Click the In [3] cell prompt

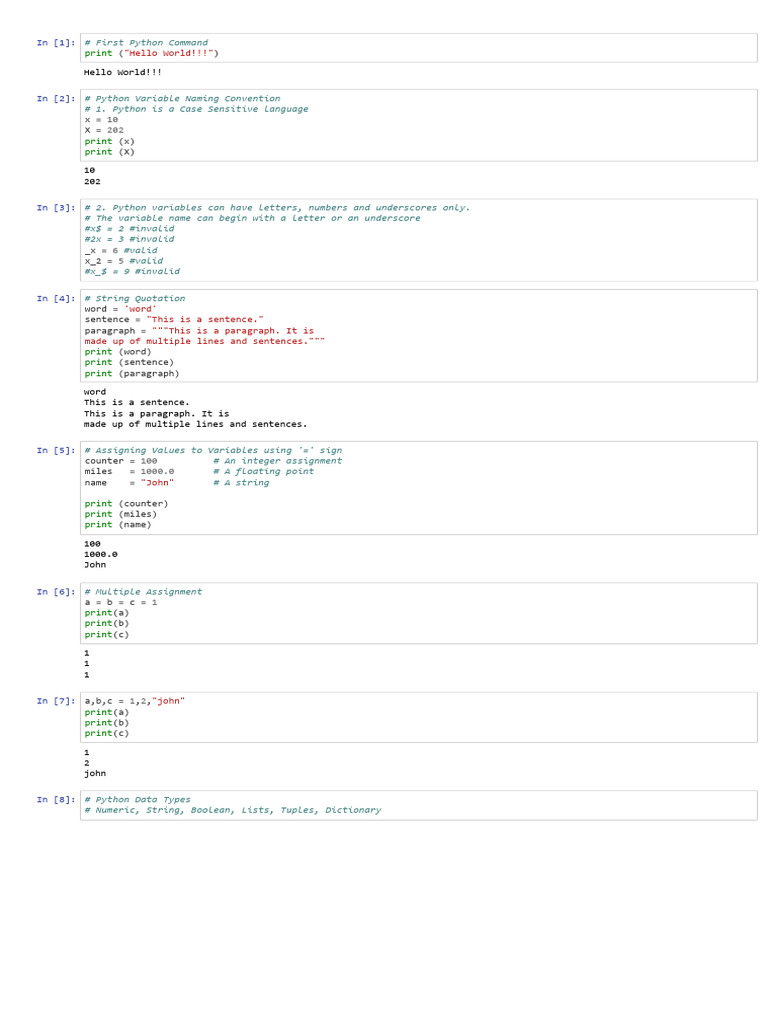click(56, 208)
